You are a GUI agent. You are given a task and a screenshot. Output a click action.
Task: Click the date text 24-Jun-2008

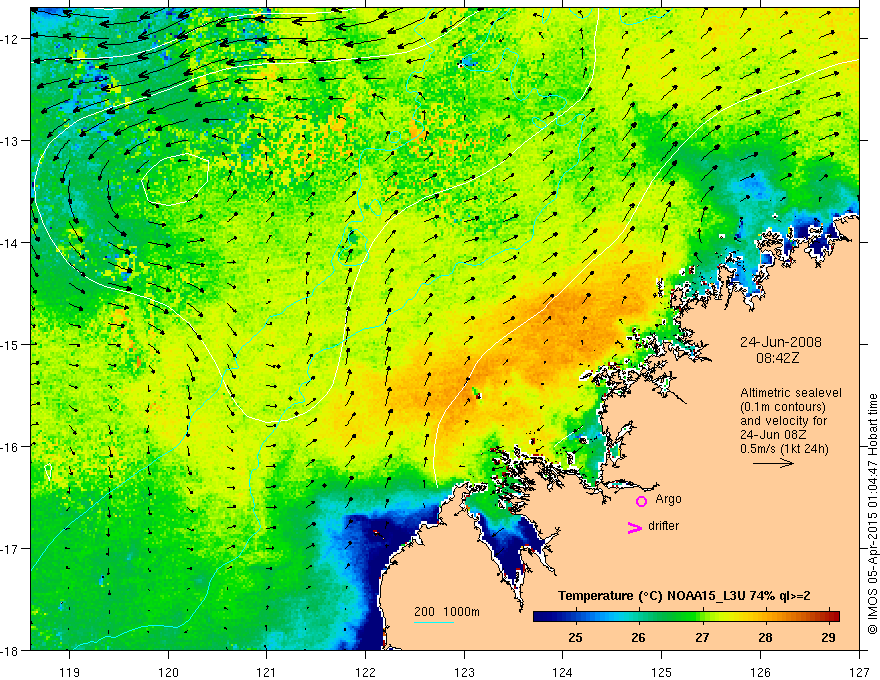(781, 342)
